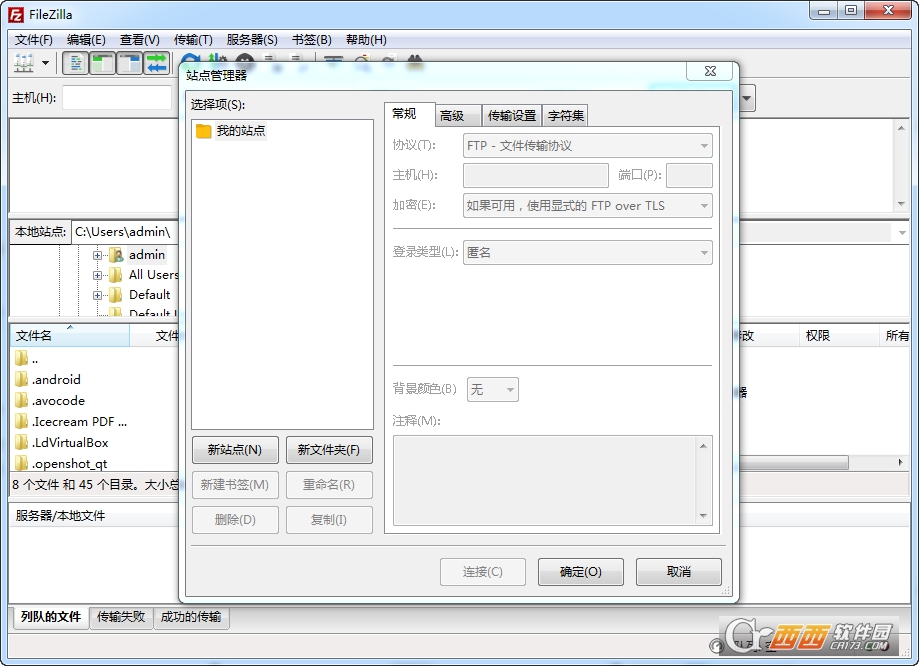Click the 复制(I) button
The image size is (919, 666).
(x=329, y=520)
